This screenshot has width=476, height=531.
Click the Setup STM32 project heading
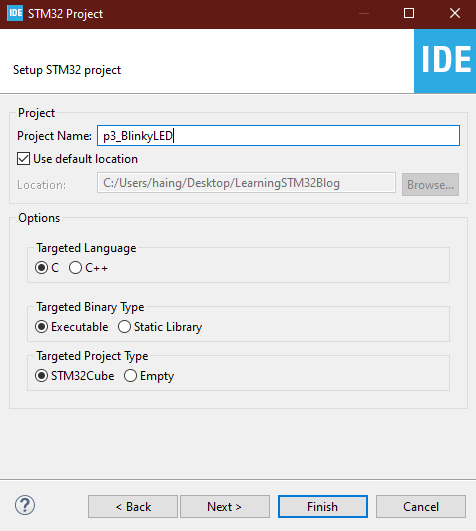pyautogui.click(x=67, y=70)
